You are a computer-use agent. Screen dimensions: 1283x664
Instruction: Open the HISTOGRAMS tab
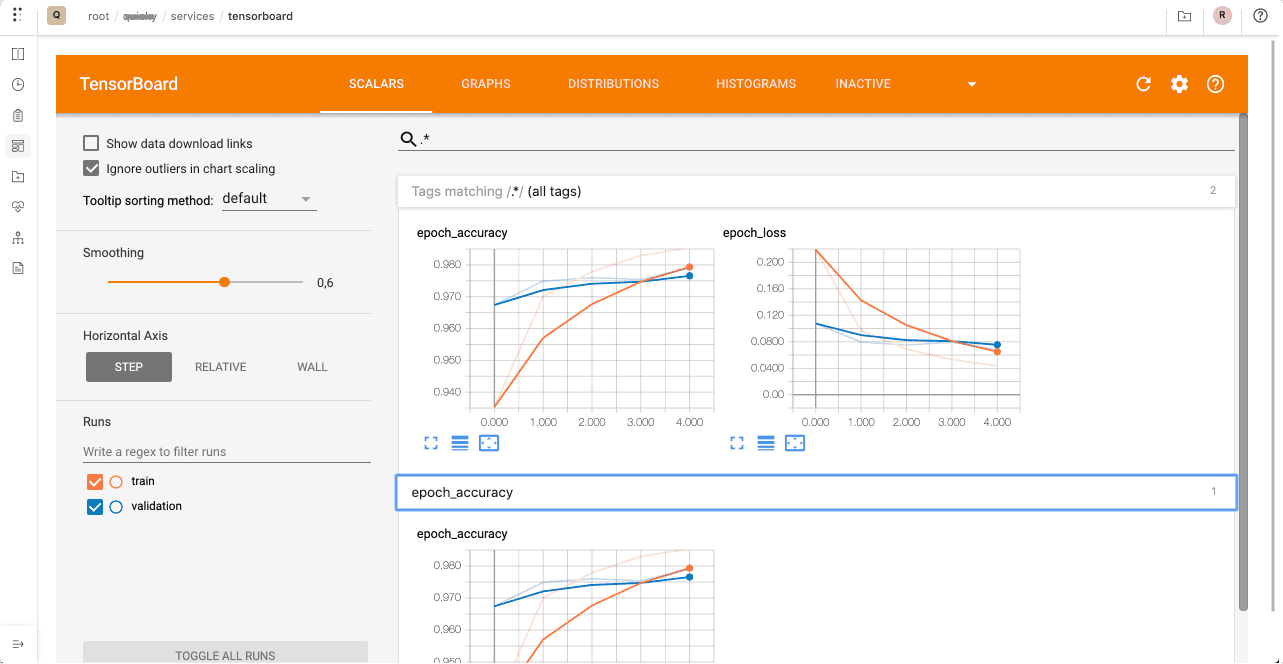pos(756,84)
